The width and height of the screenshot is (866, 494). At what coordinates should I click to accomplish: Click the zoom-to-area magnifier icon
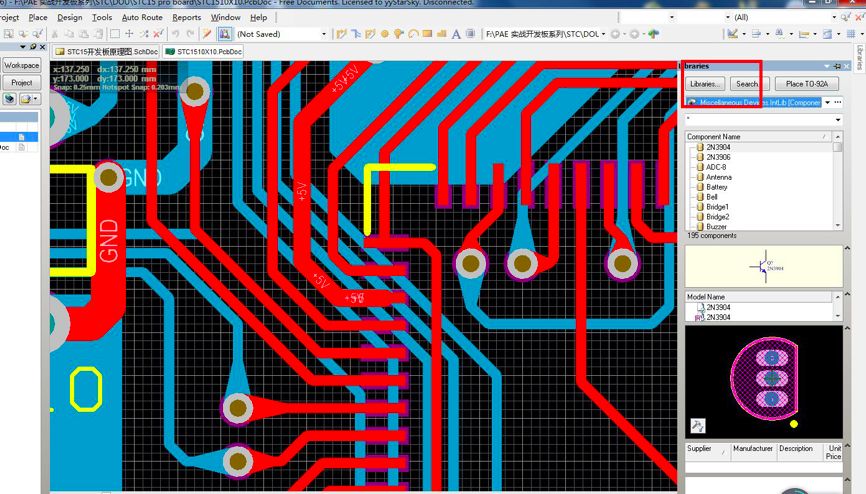(x=9, y=34)
